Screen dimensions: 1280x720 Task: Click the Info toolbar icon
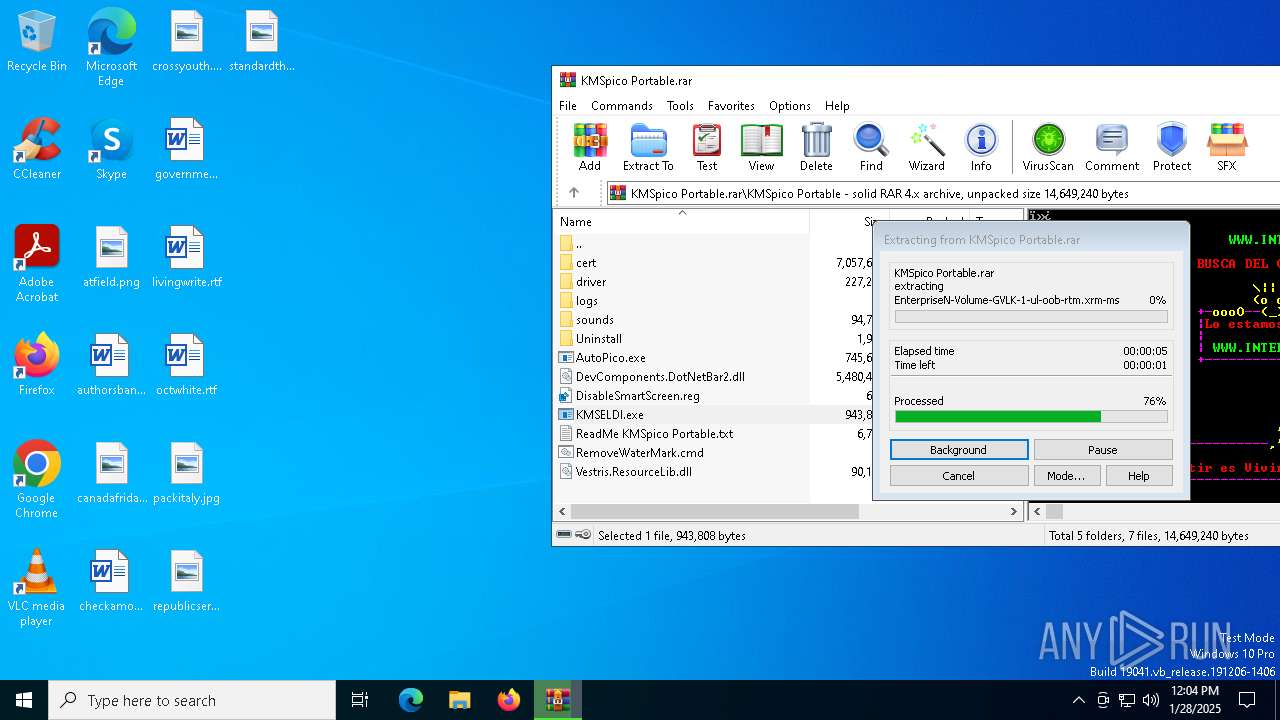(x=981, y=148)
